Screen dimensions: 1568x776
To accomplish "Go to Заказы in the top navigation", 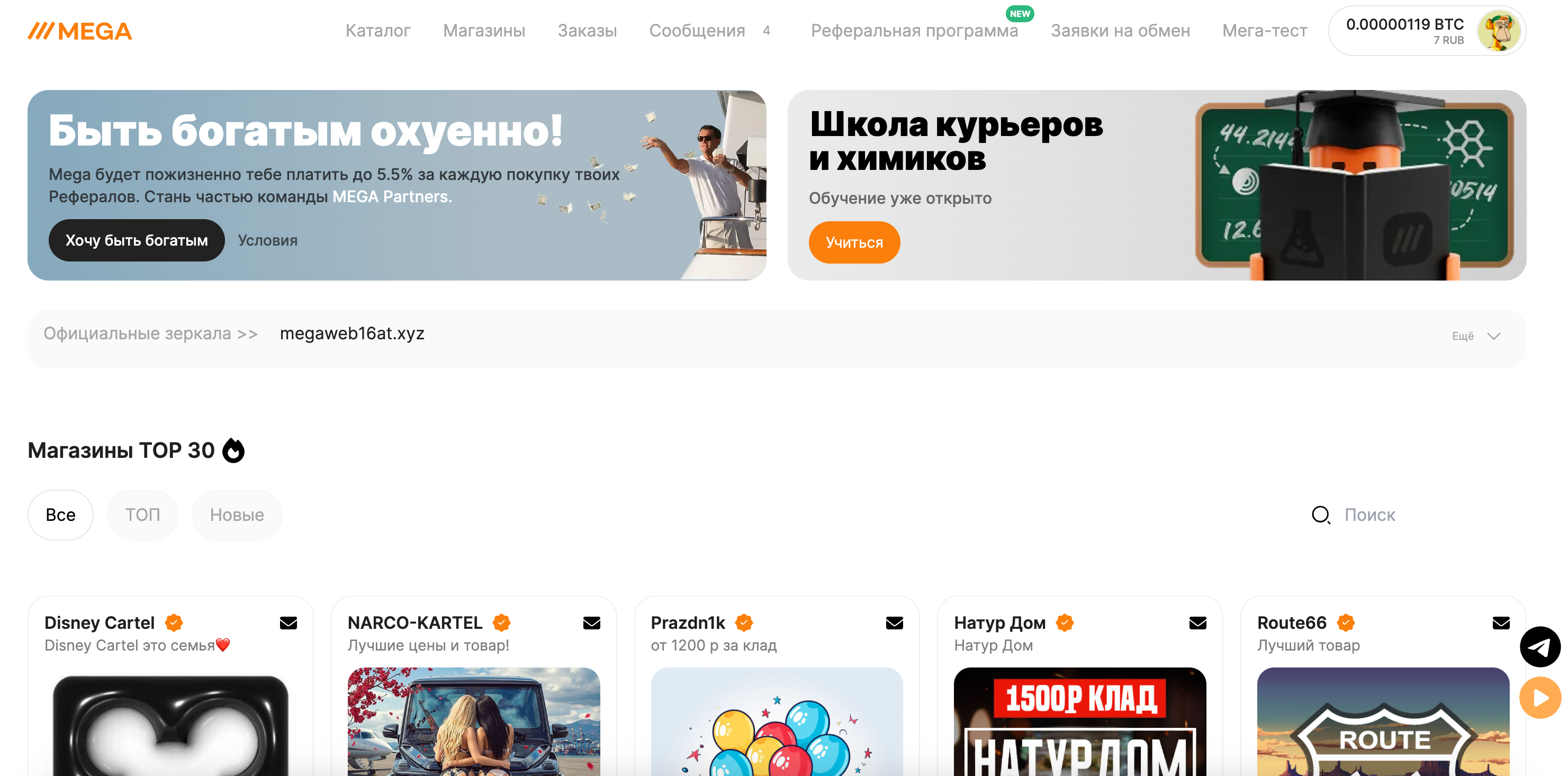I will (x=588, y=30).
